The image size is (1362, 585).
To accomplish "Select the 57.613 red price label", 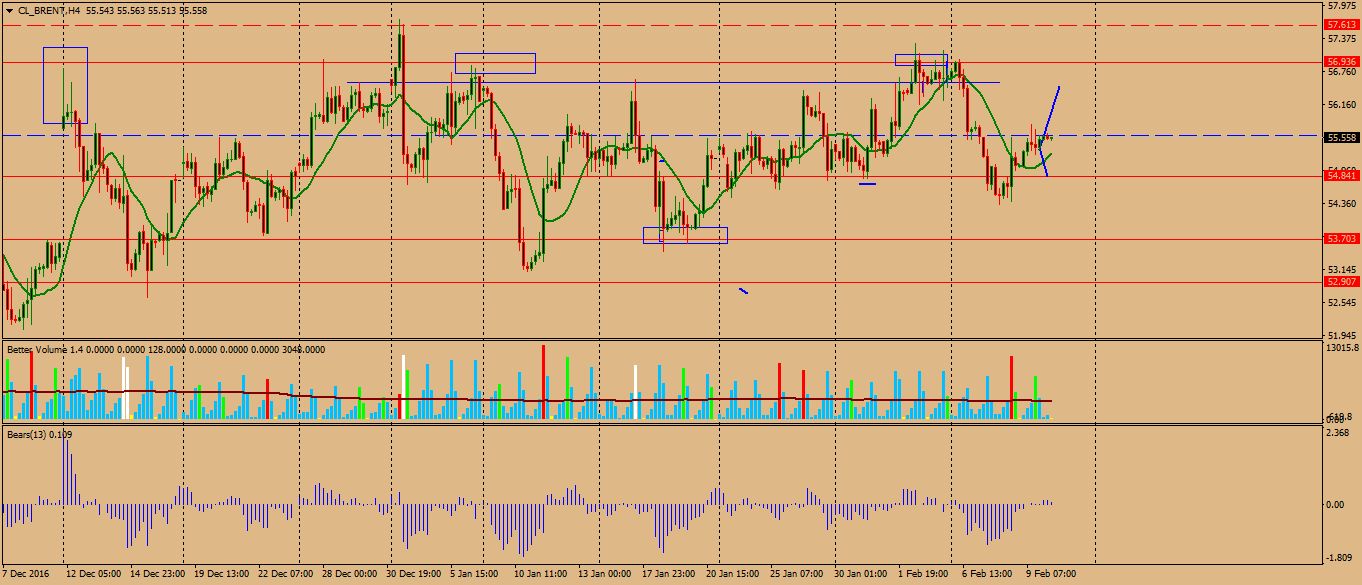I will [1340, 24].
